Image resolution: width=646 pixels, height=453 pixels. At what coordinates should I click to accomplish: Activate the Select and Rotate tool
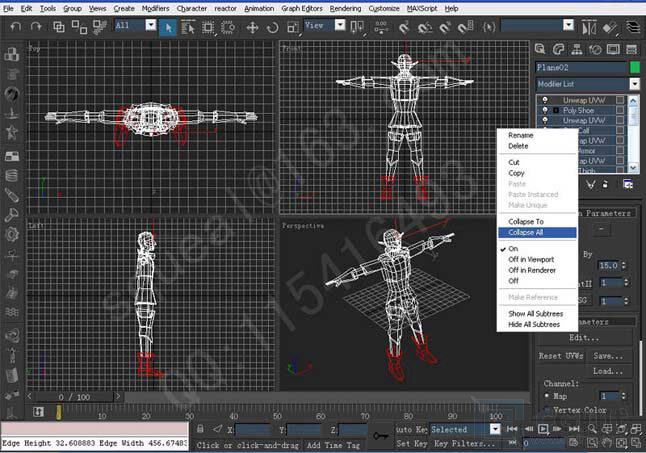point(272,28)
